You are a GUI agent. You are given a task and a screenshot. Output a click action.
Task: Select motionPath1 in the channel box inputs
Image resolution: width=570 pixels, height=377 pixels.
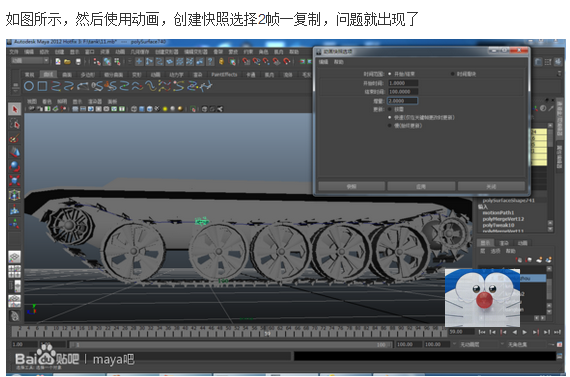tap(498, 213)
